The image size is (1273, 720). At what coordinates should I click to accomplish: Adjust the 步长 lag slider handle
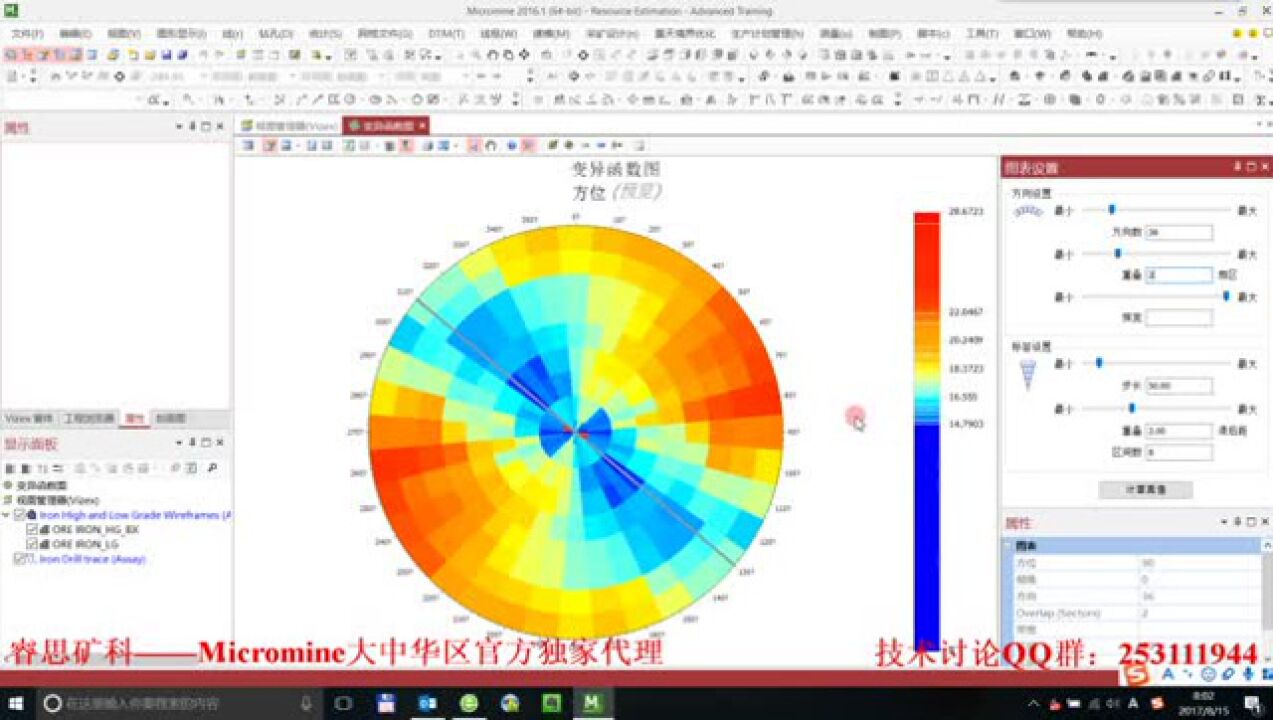click(x=1099, y=363)
